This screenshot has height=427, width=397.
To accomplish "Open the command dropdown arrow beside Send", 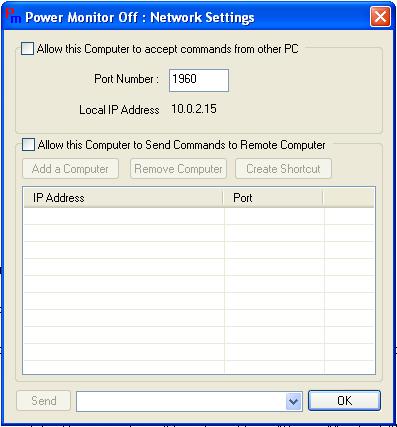I will pyautogui.click(x=294, y=401).
